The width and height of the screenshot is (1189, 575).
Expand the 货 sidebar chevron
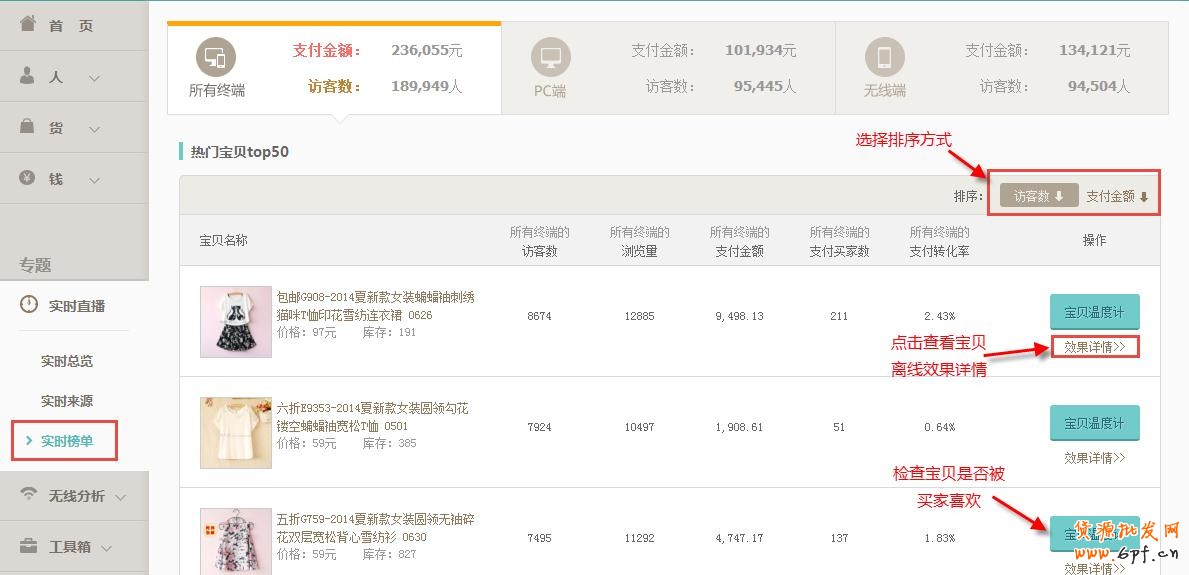click(x=94, y=130)
